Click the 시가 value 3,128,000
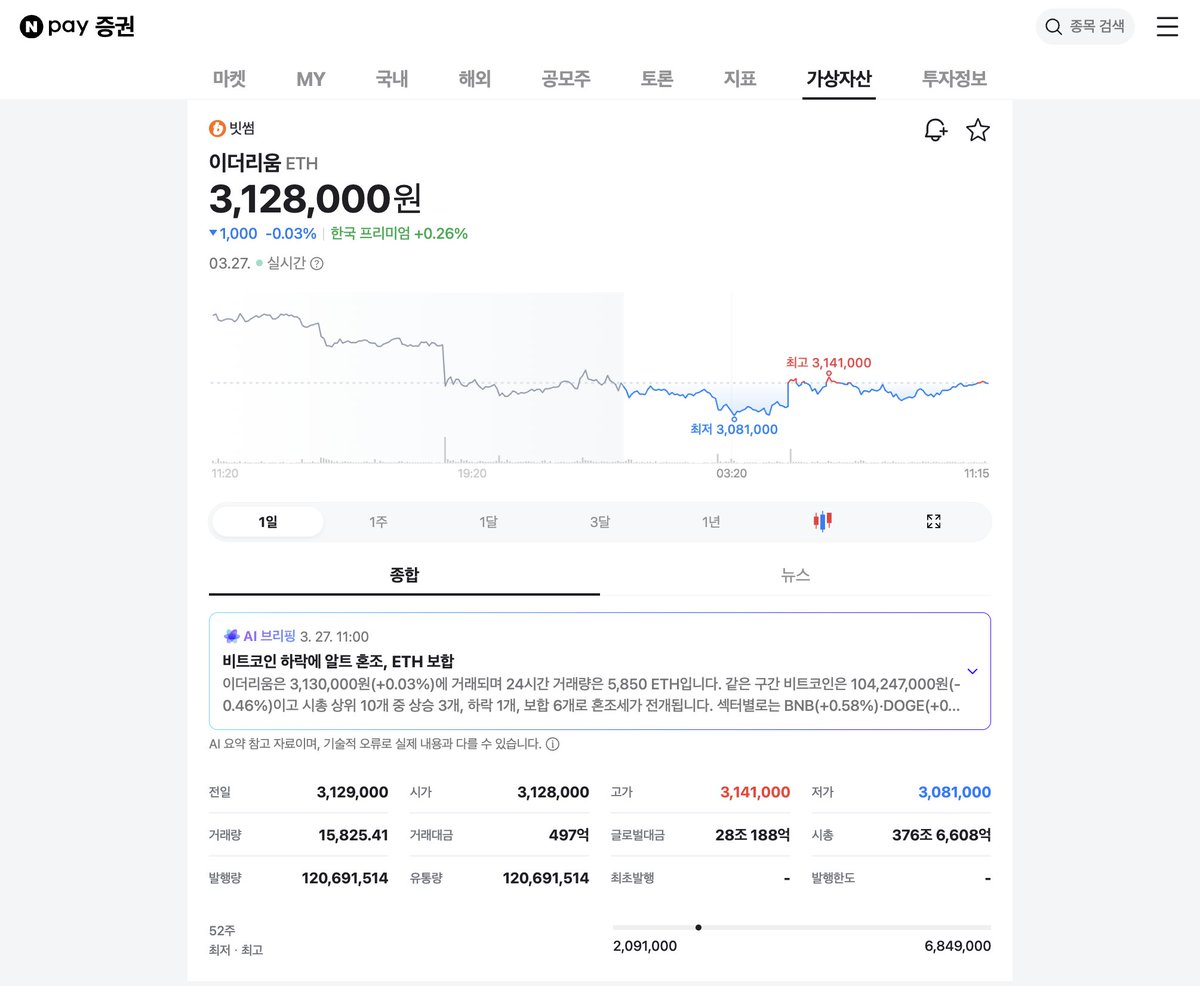This screenshot has width=1200, height=986. [x=553, y=792]
